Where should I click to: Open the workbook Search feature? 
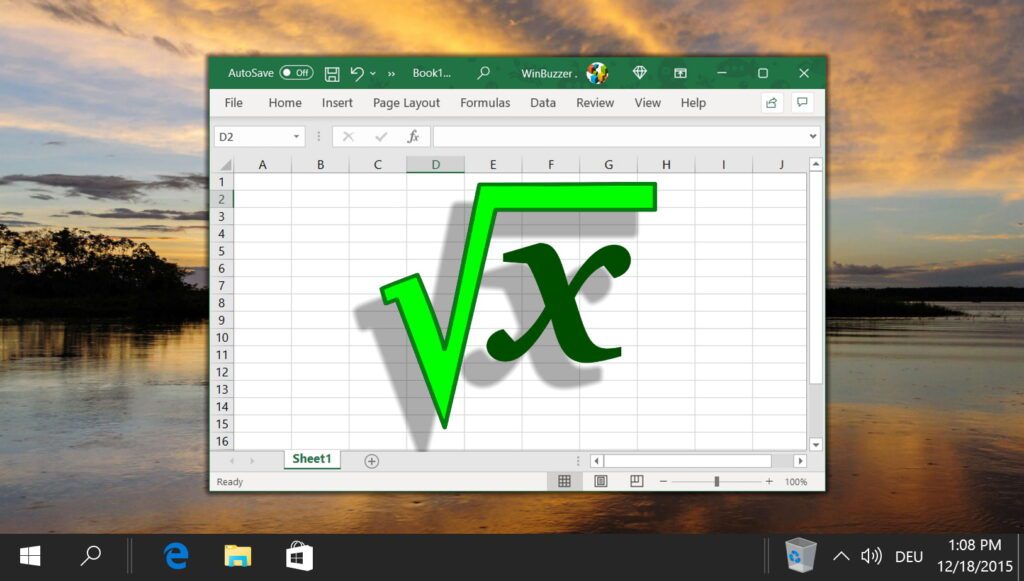click(x=483, y=73)
